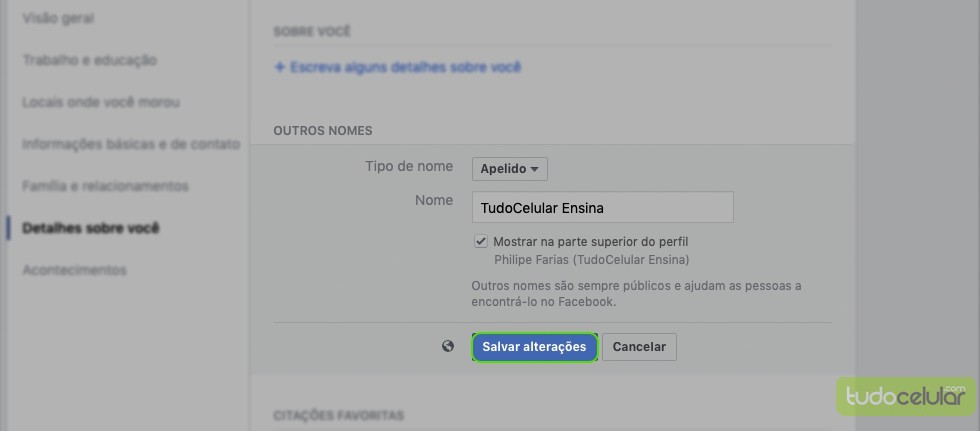Viewport: 980px width, 431px height.
Task: Open Trabalho e educação section
Action: (x=91, y=60)
